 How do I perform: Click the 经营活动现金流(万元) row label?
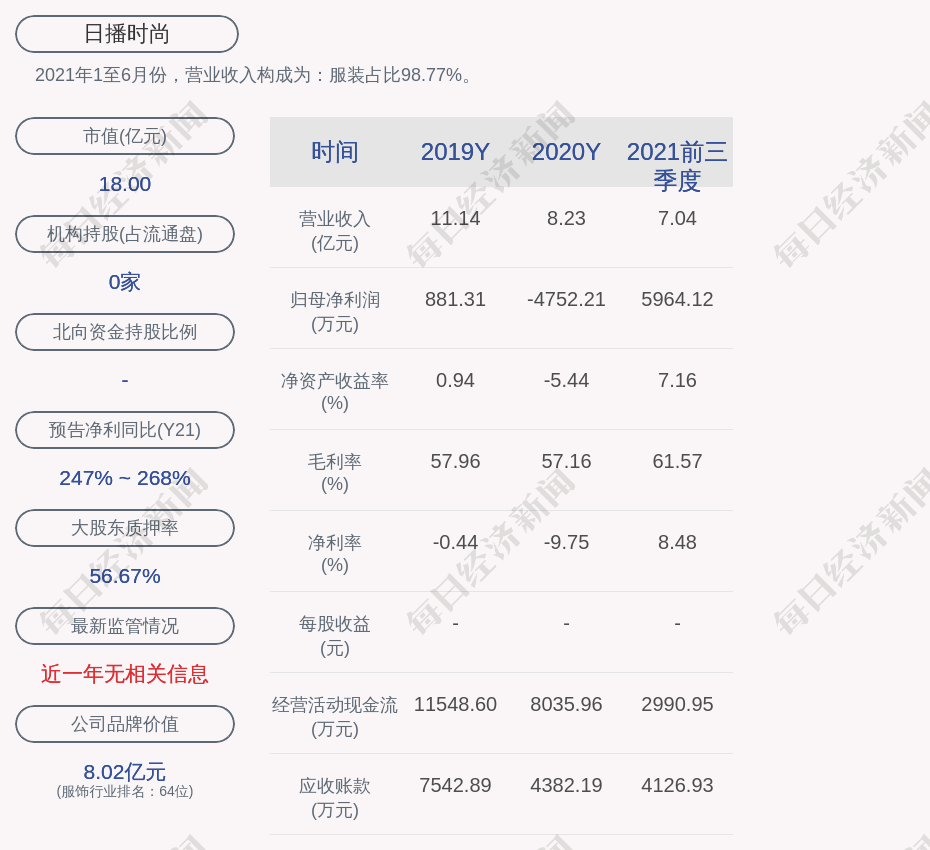click(x=335, y=717)
